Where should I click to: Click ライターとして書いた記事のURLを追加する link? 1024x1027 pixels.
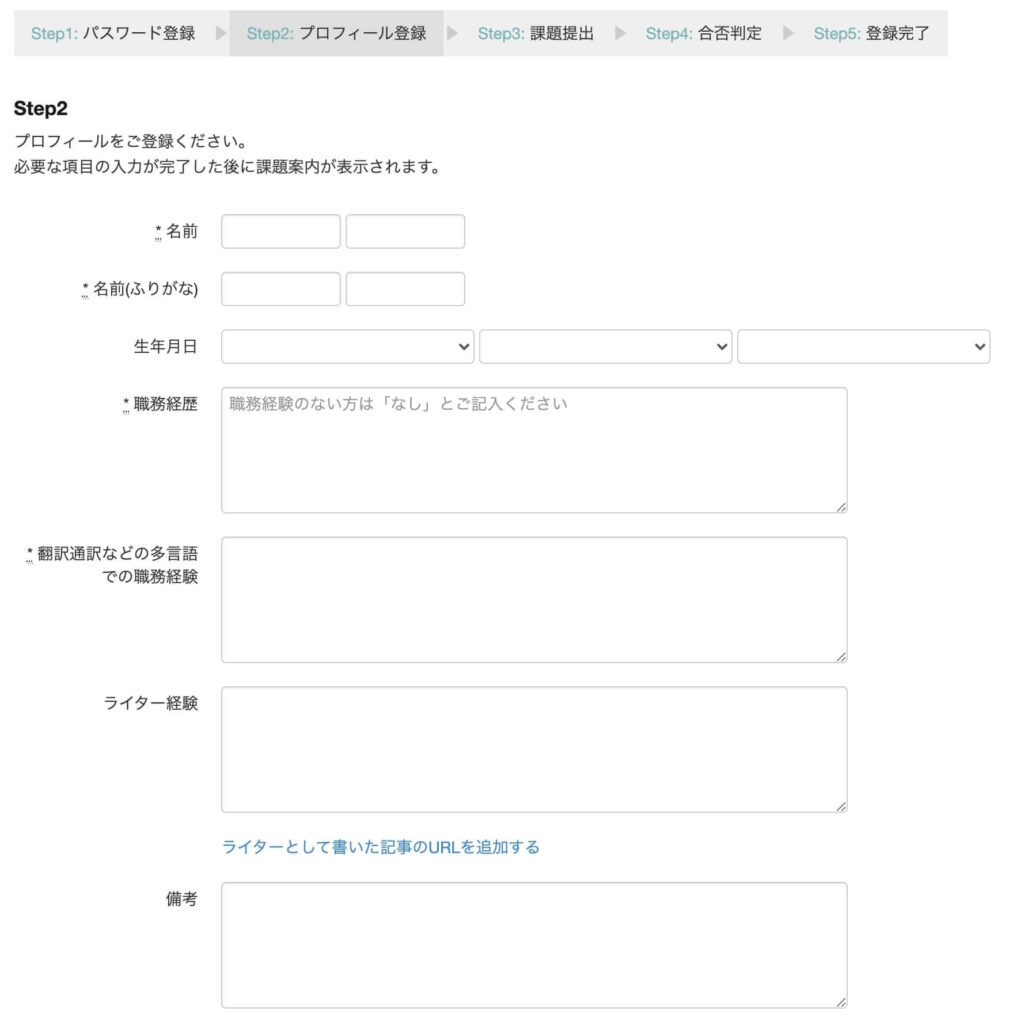click(381, 847)
